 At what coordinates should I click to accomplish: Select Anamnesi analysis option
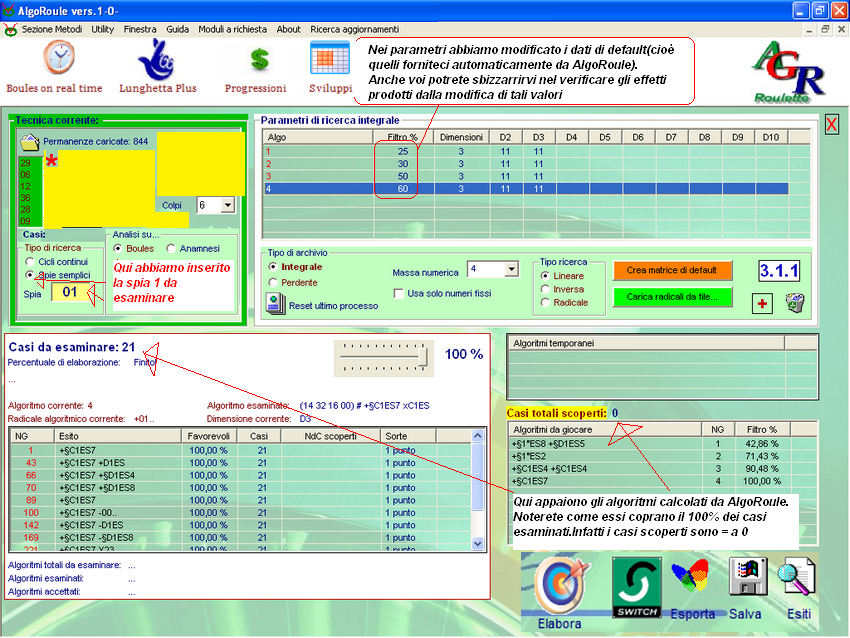click(171, 248)
